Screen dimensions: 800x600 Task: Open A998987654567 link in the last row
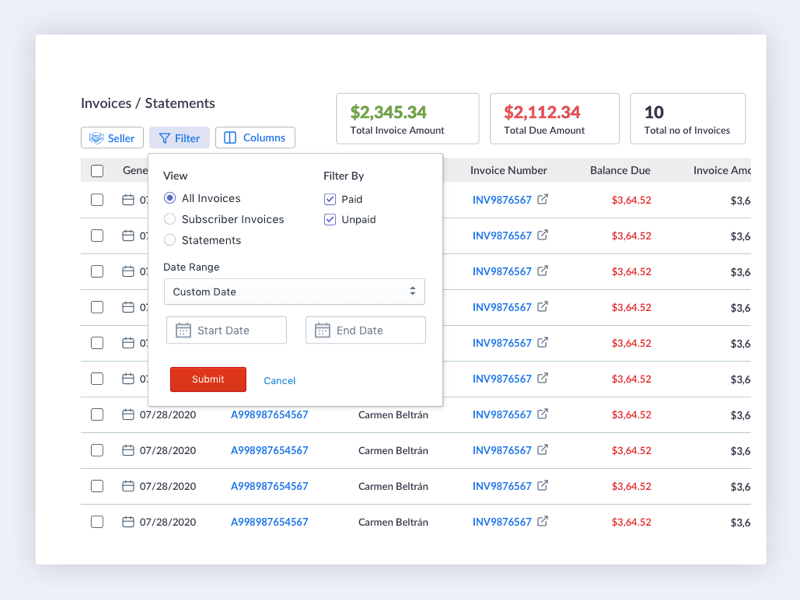tap(269, 522)
